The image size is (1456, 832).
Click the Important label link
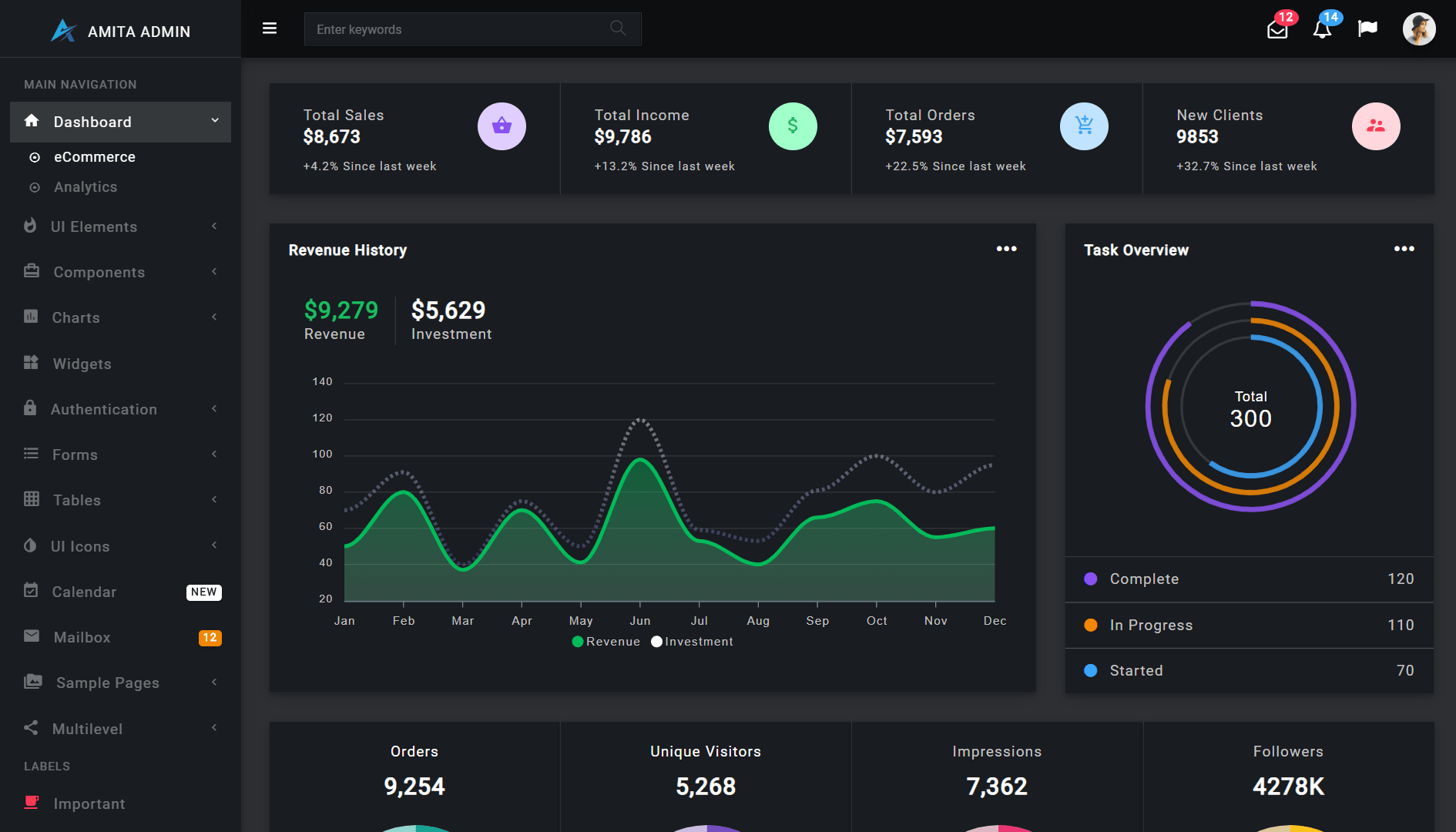click(x=89, y=803)
